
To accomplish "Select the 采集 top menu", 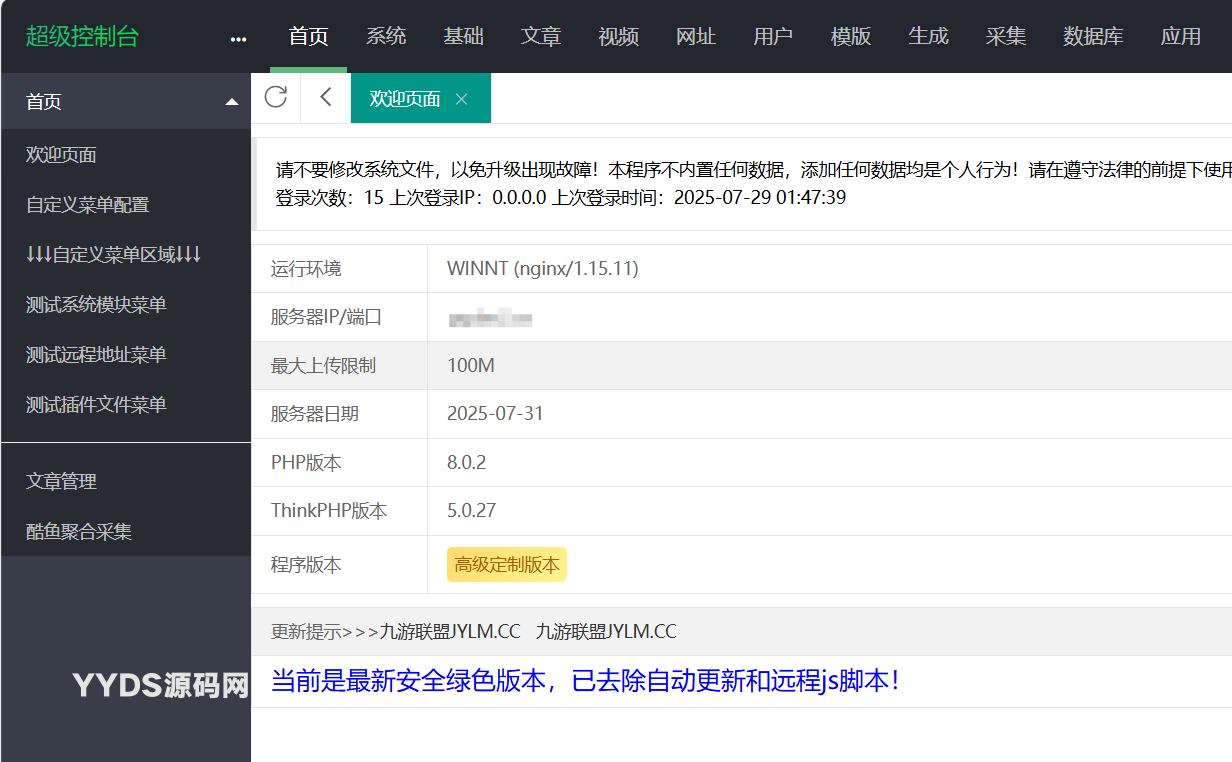I will (x=1006, y=37).
